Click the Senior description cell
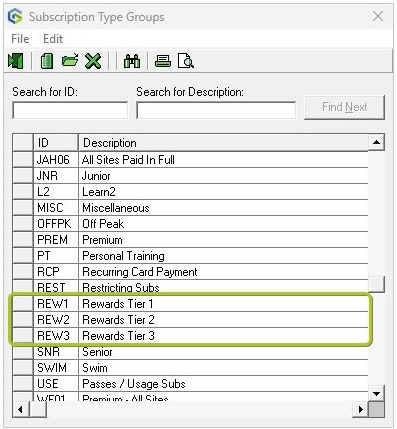Screen dimensions: 397x429 pos(223,352)
